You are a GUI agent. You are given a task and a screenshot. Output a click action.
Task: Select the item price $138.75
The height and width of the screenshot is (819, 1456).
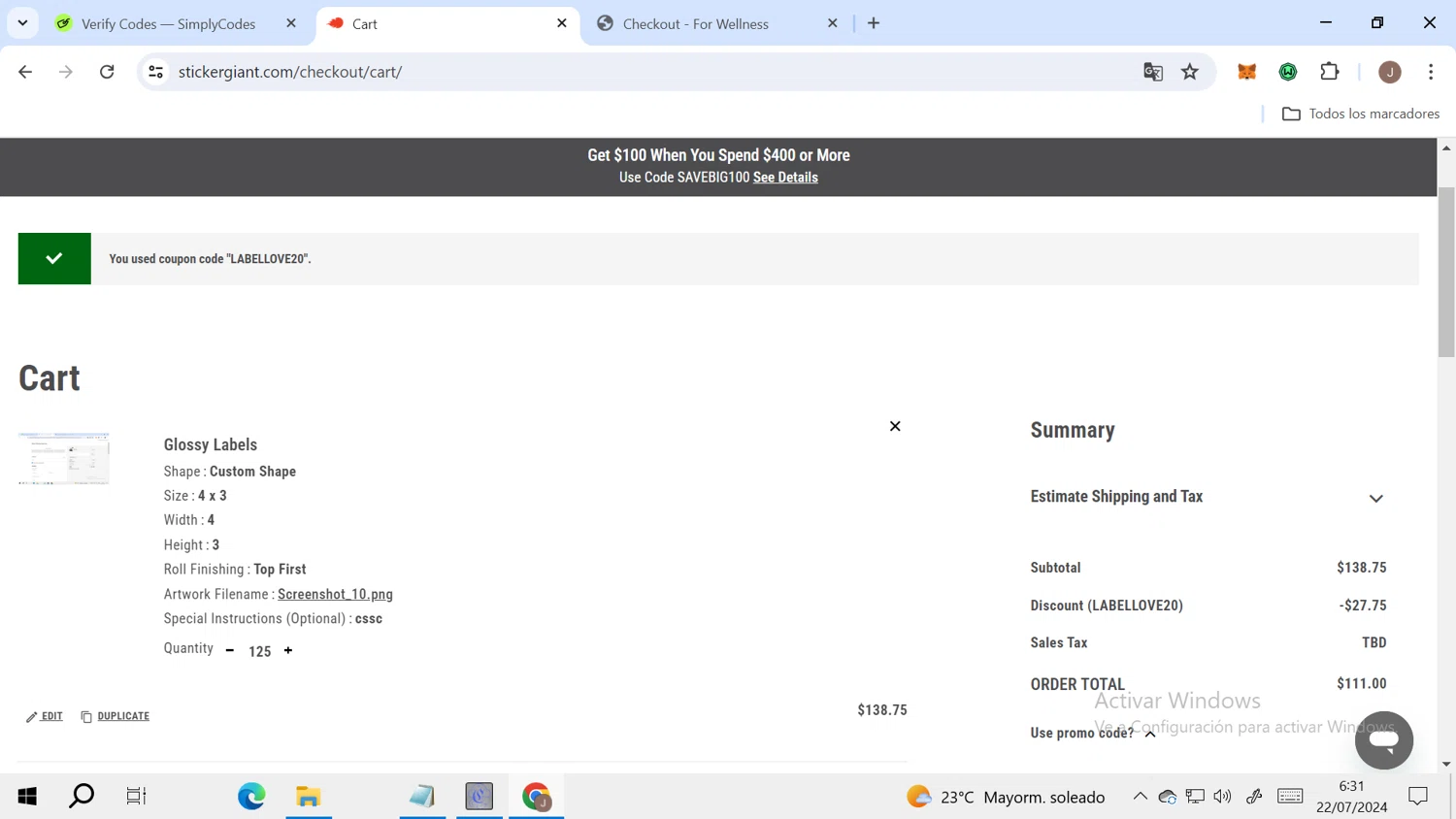882,710
